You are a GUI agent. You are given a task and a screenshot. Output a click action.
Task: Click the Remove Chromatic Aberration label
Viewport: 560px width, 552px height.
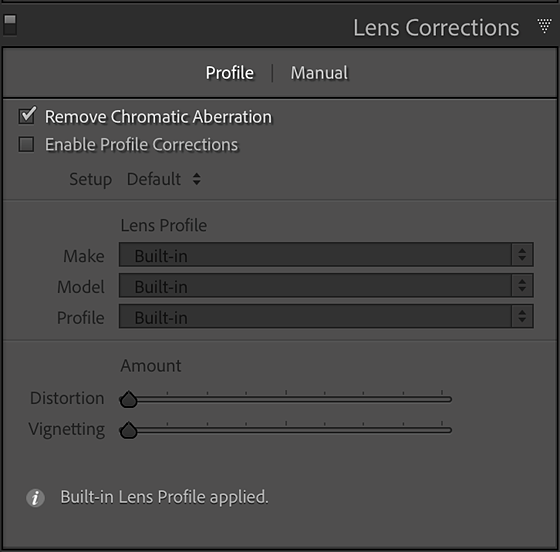coord(158,117)
